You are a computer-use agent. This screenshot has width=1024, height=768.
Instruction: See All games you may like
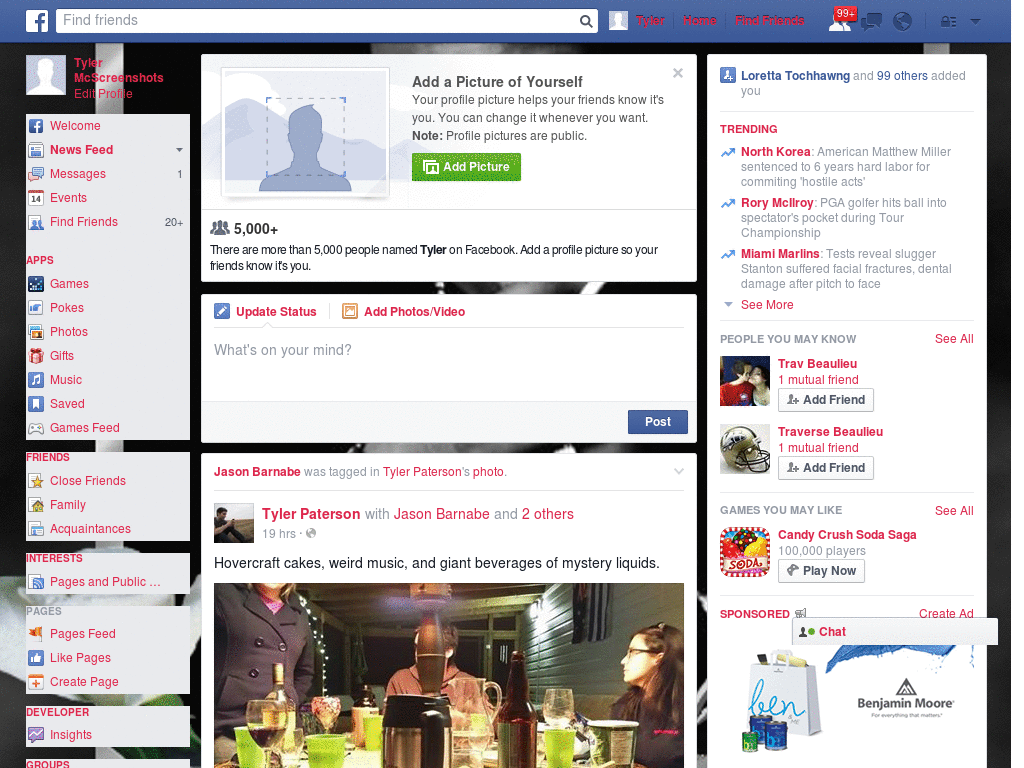(953, 511)
